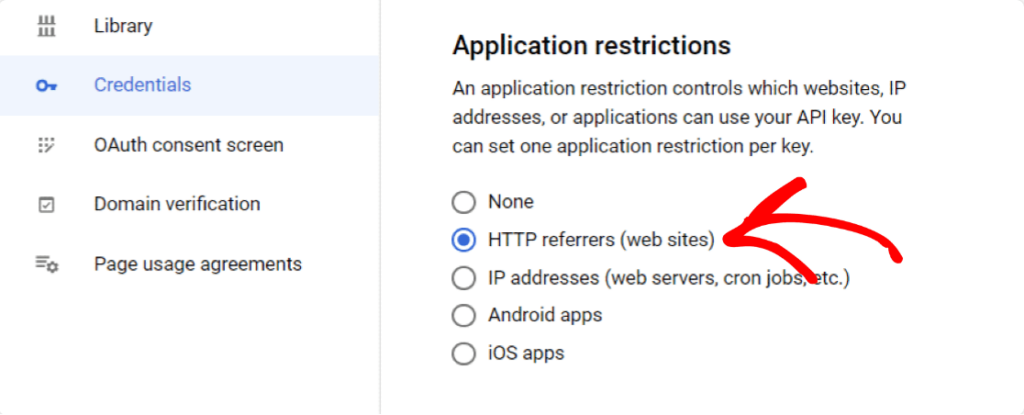Open the Library menu item
Screen dimensions: 1024x415
click(189, 27)
